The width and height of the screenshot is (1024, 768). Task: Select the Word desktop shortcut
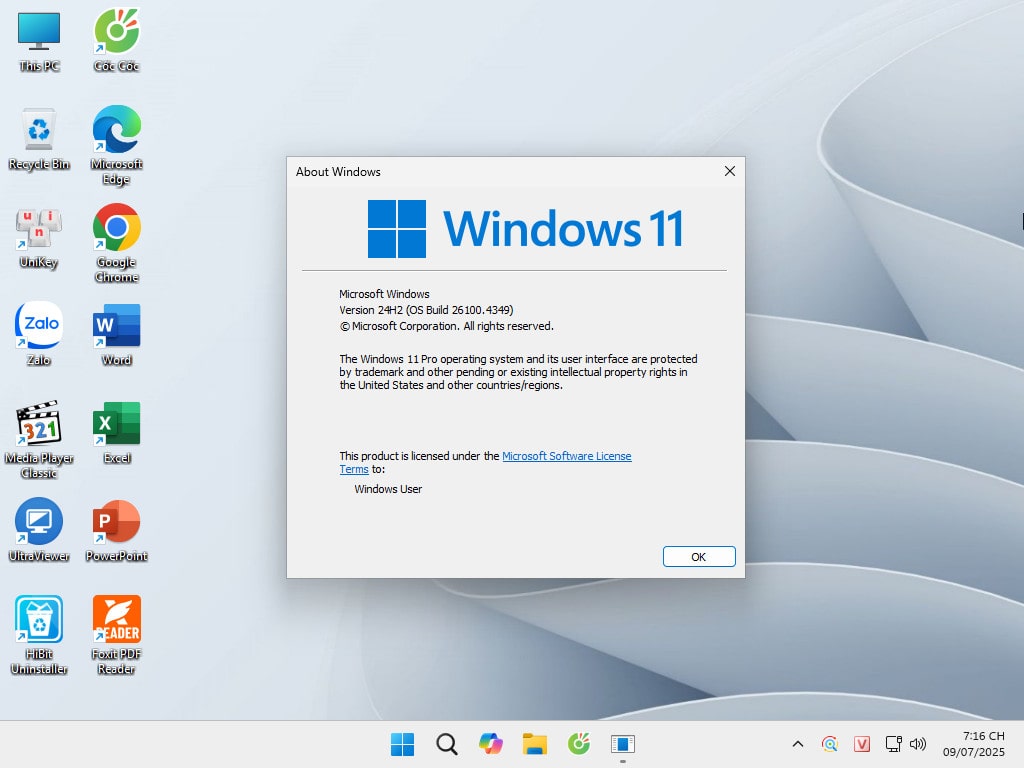coord(116,335)
